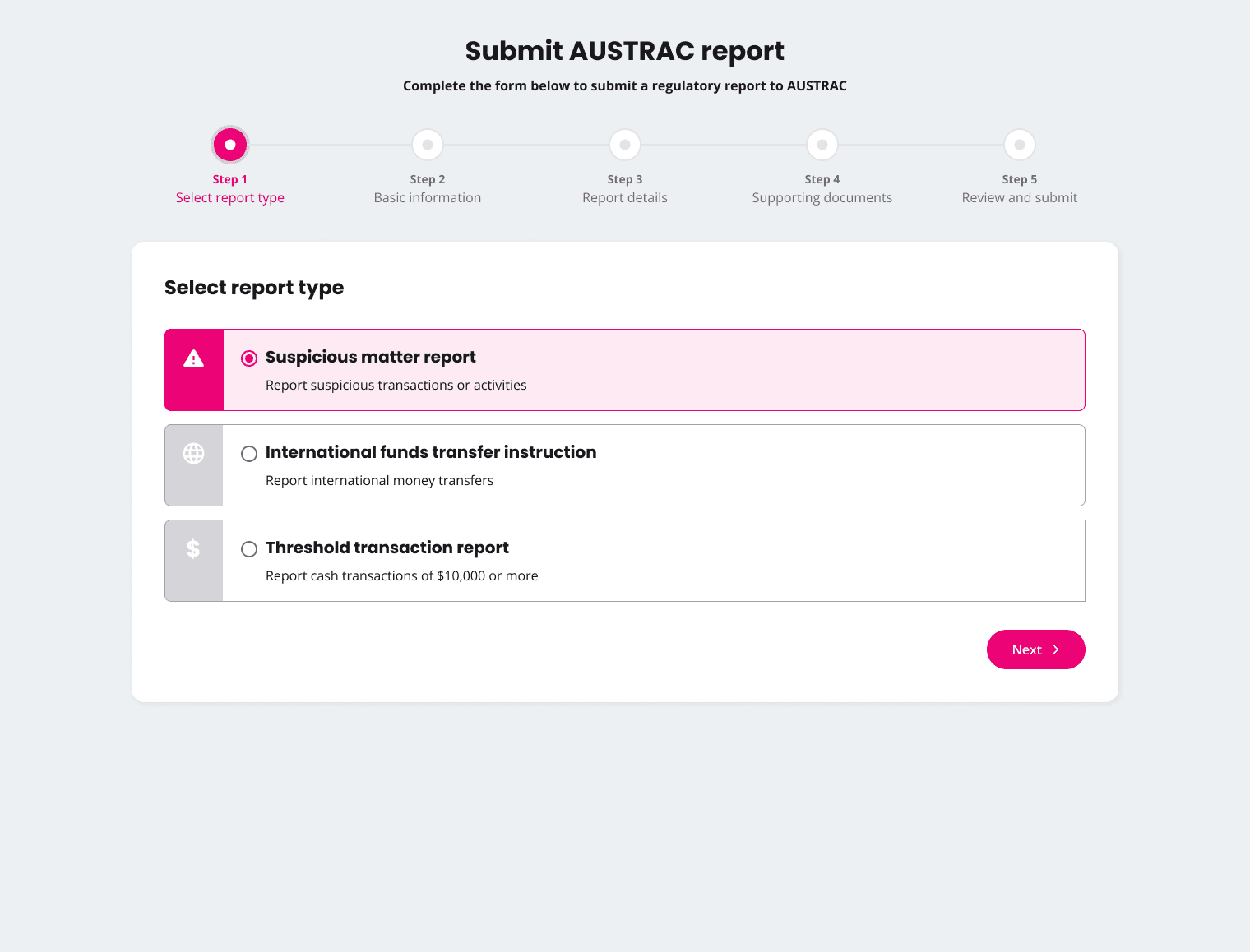
Task: Jump to Supporting documents step label
Action: coord(822,198)
